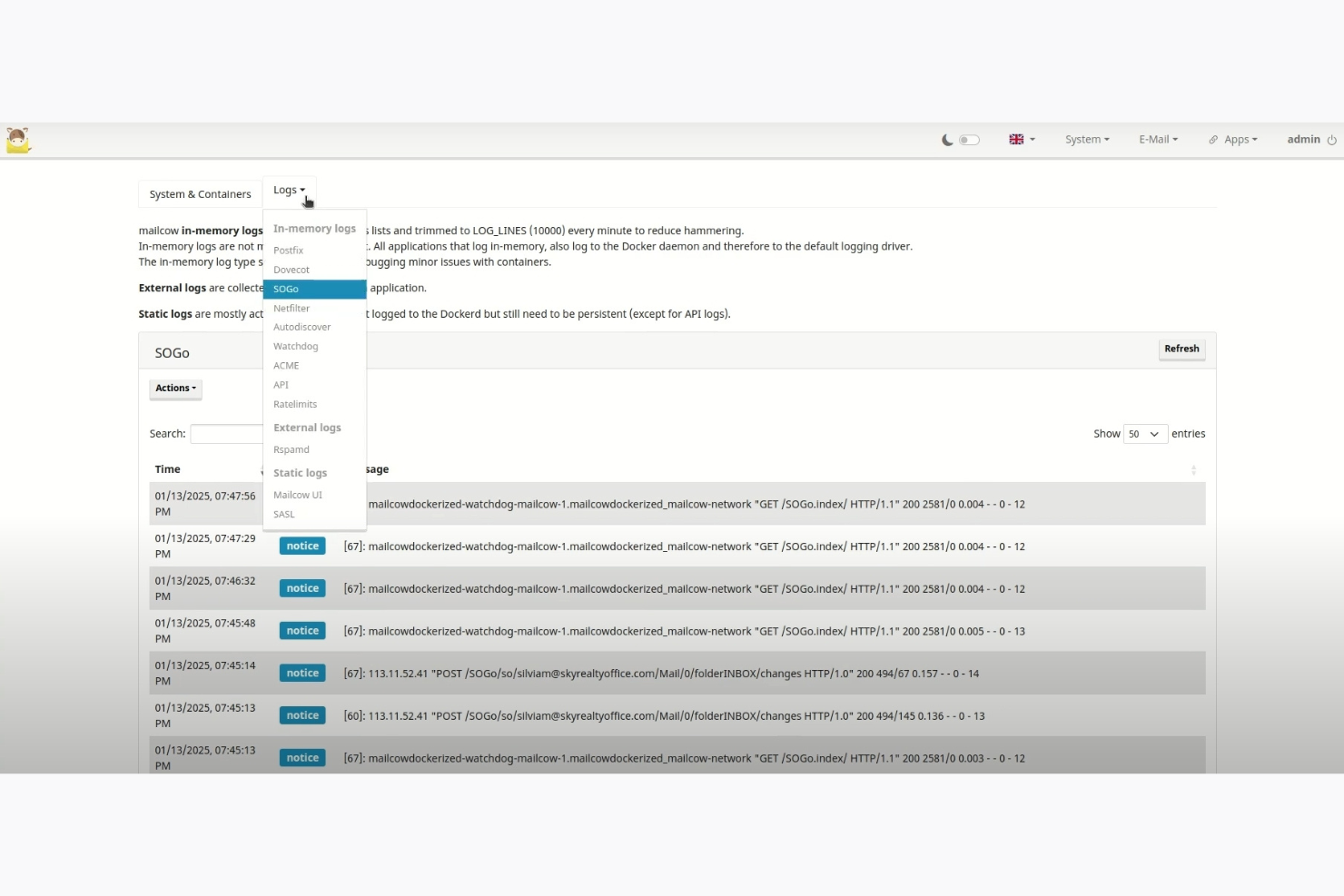Sort by the Time column header
The width and height of the screenshot is (1344, 896).
[x=168, y=469]
